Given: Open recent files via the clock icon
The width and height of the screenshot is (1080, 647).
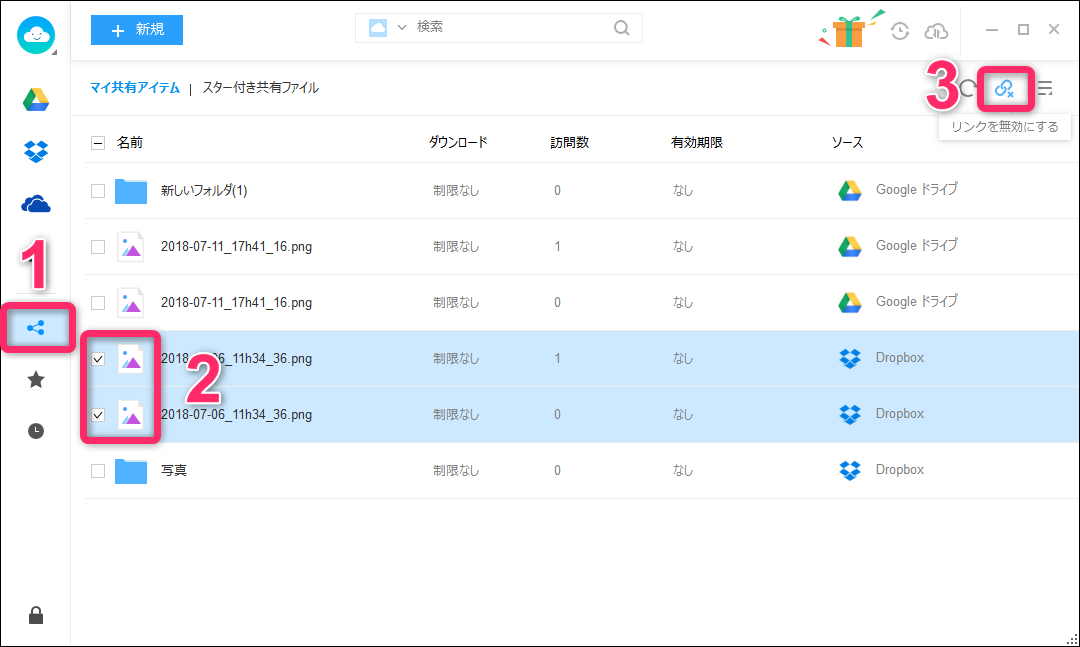Looking at the screenshot, I should (36, 430).
